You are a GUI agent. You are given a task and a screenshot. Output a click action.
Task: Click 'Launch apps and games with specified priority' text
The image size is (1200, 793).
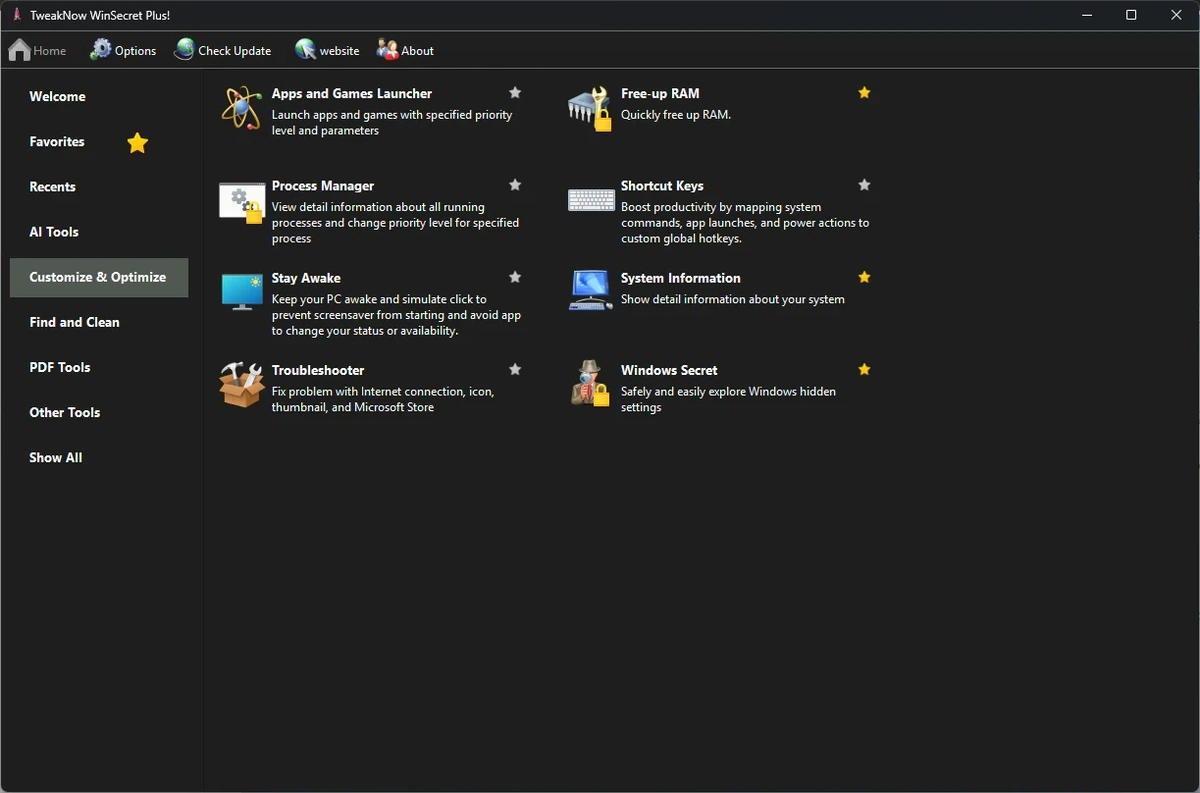click(392, 122)
